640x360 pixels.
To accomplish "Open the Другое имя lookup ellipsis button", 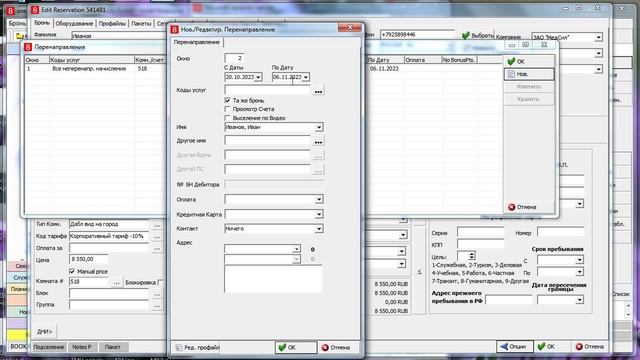I will pos(318,142).
